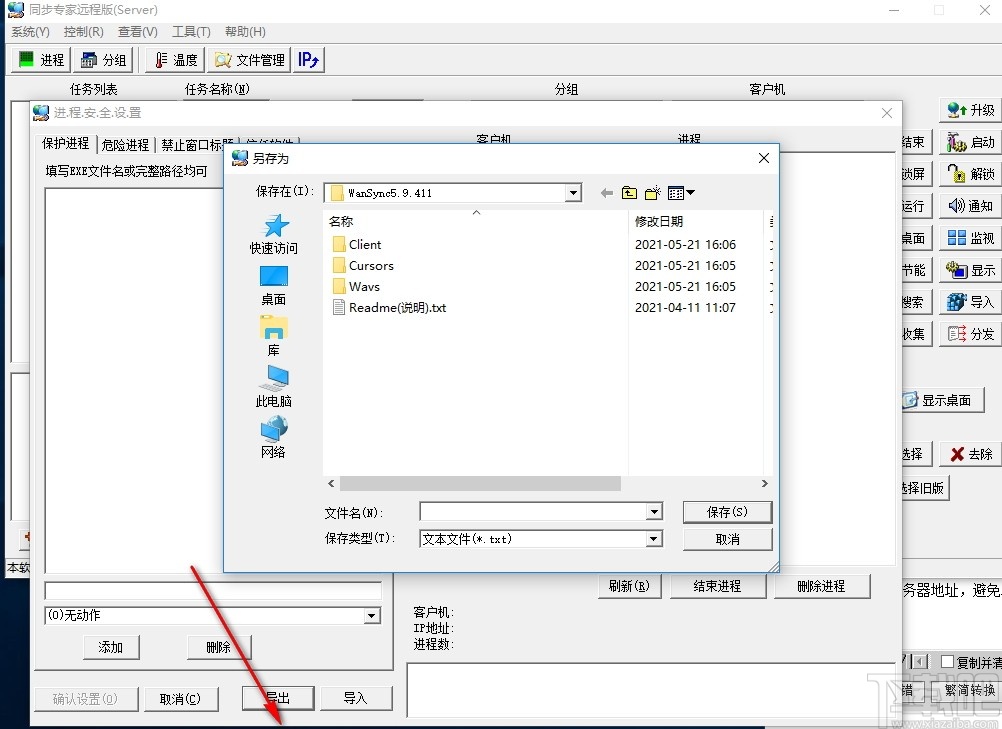Click 结束进程 button
The width and height of the screenshot is (1002, 729).
coord(718,586)
